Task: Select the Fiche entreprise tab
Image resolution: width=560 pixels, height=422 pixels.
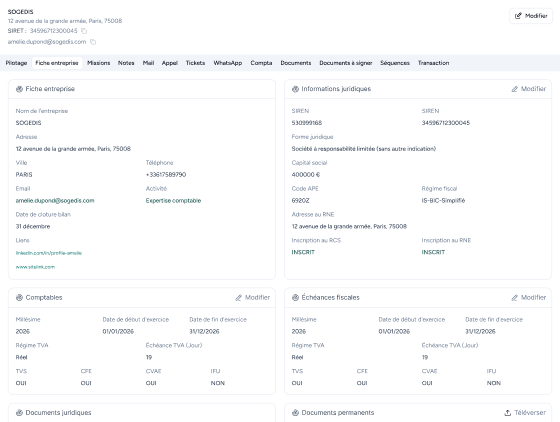Action: click(57, 63)
